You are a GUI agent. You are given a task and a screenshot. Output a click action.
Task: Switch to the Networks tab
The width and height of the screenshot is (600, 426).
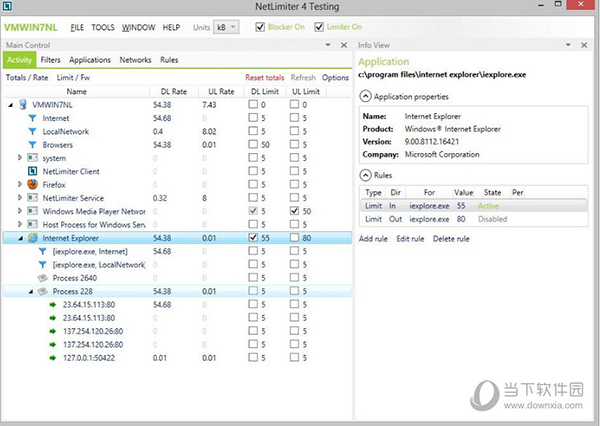(x=135, y=60)
